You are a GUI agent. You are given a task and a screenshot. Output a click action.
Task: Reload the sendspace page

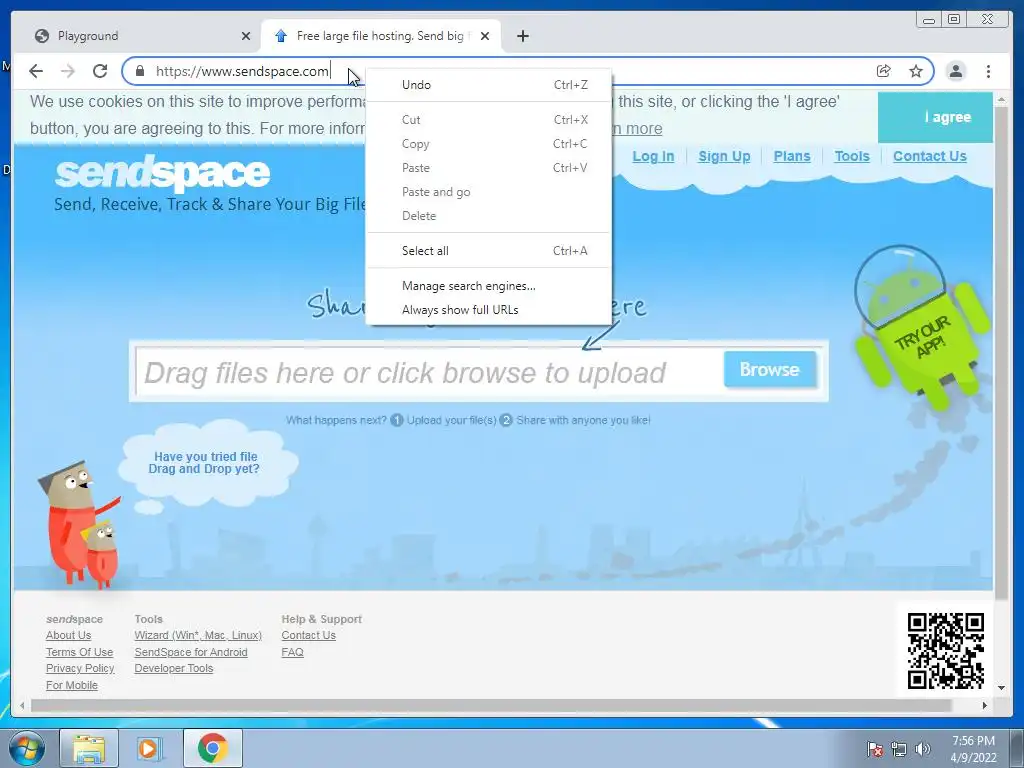point(100,71)
